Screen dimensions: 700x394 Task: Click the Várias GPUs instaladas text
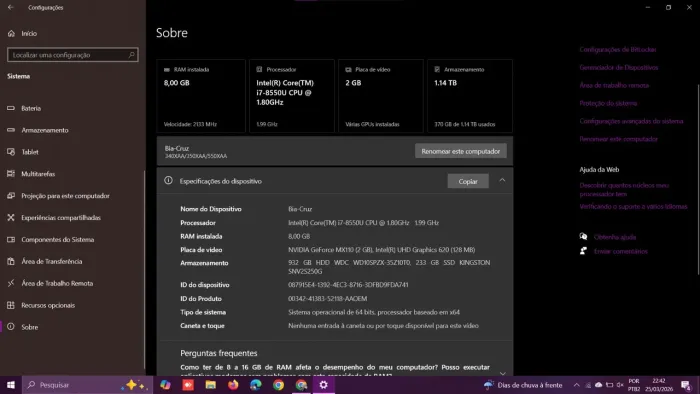[x=372, y=124]
